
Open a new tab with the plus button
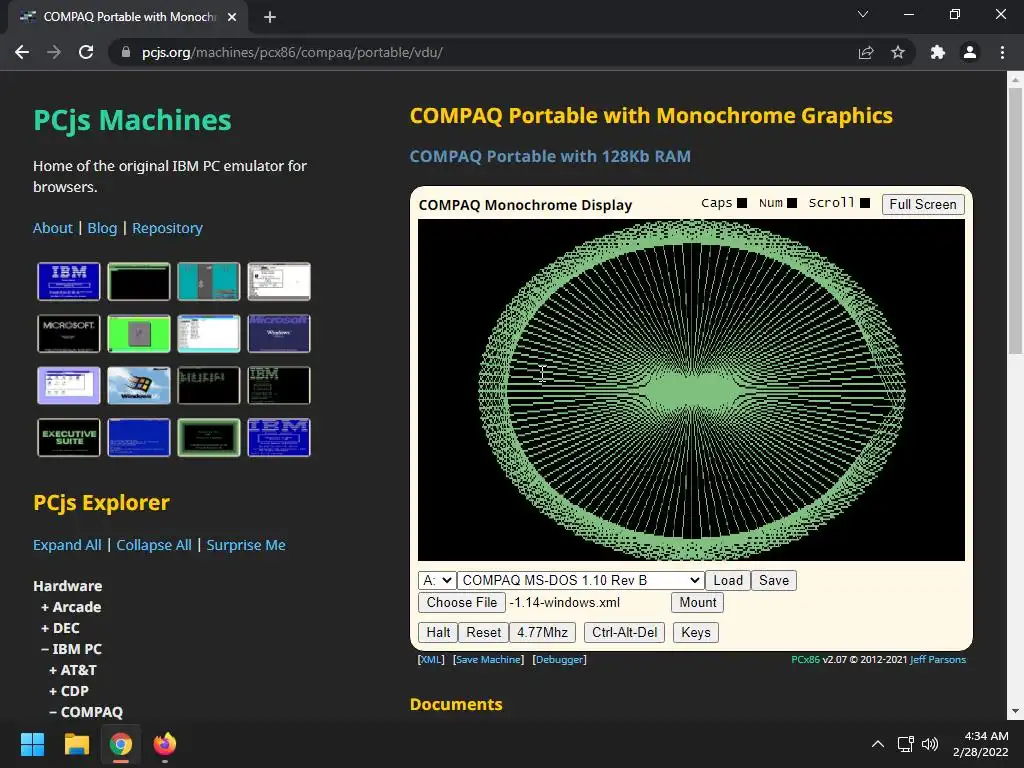pos(270,17)
